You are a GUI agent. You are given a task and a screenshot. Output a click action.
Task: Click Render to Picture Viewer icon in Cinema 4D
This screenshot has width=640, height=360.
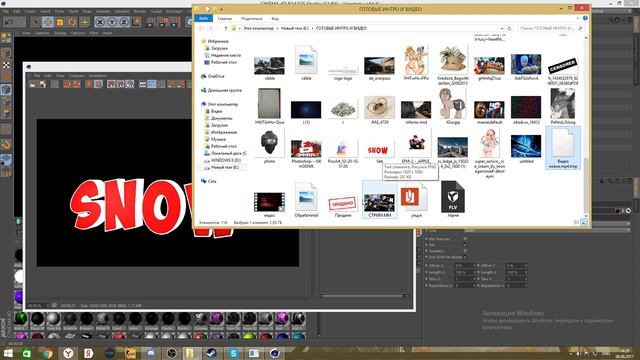coord(163,22)
